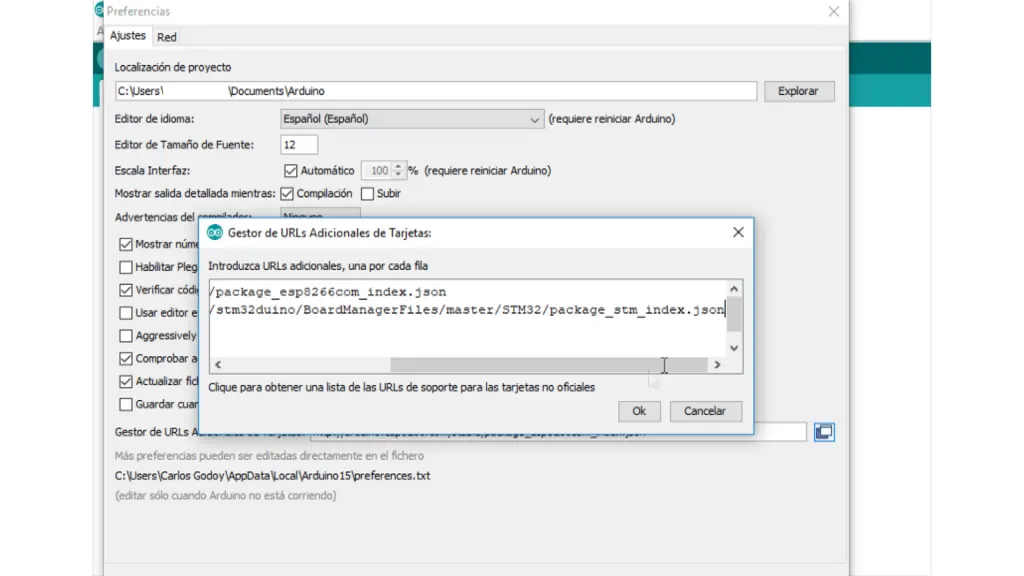Toggle Verificar código checkbox

(125, 290)
